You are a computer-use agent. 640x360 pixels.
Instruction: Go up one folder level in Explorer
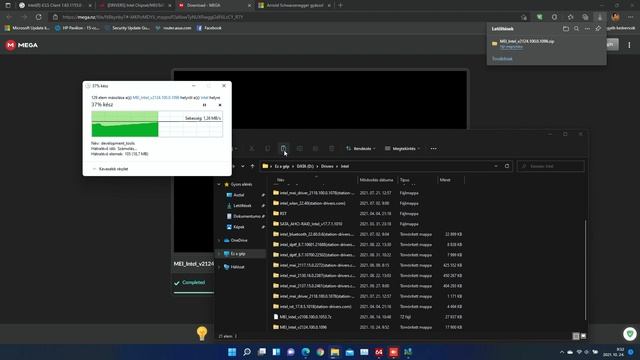(252, 166)
